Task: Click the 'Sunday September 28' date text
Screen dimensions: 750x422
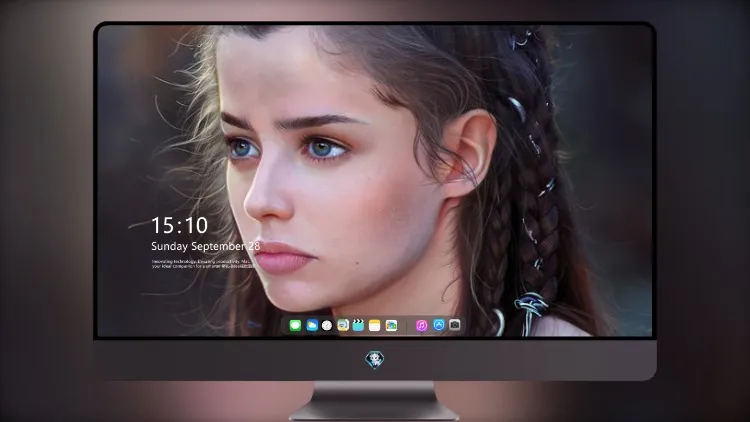Action: pyautogui.click(x=205, y=246)
